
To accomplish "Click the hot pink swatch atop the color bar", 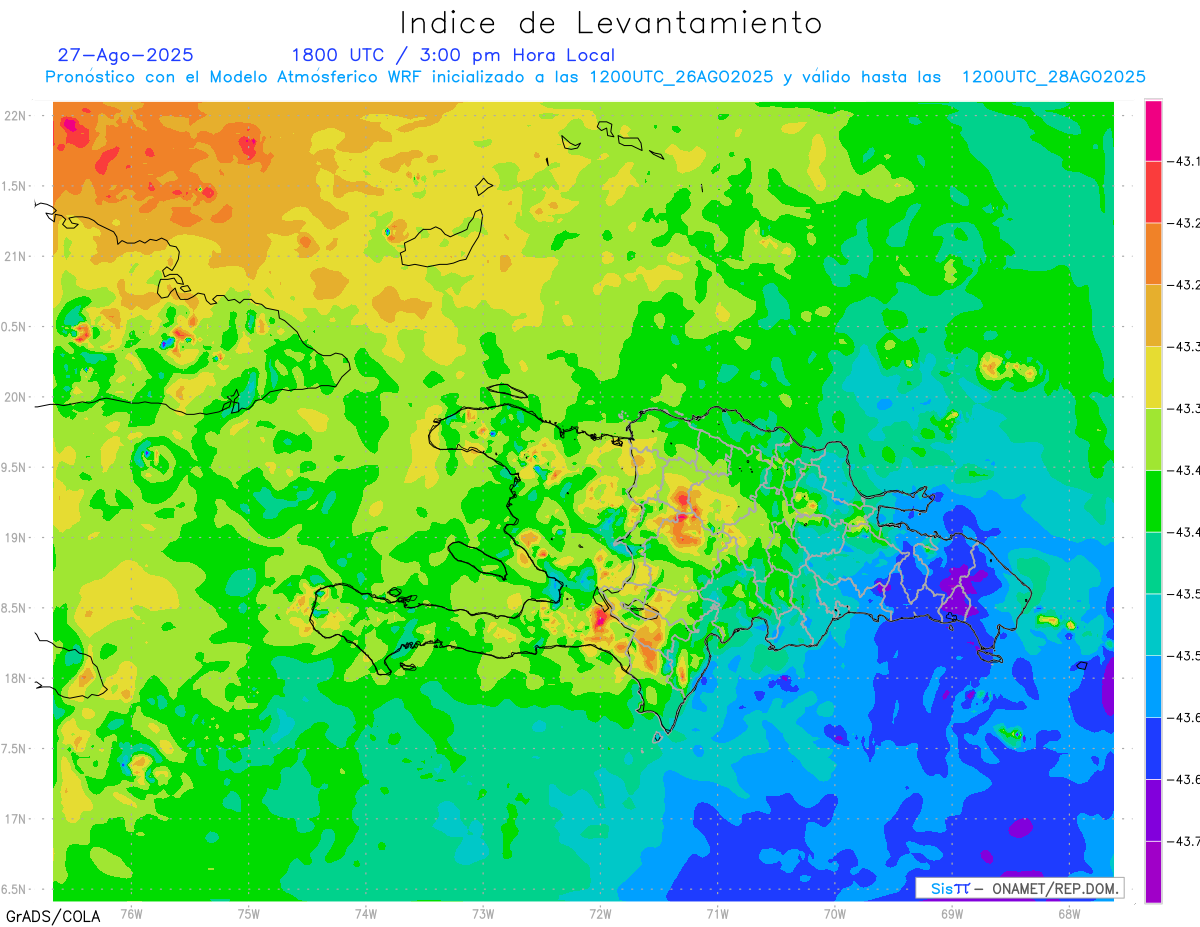I will tap(1153, 130).
